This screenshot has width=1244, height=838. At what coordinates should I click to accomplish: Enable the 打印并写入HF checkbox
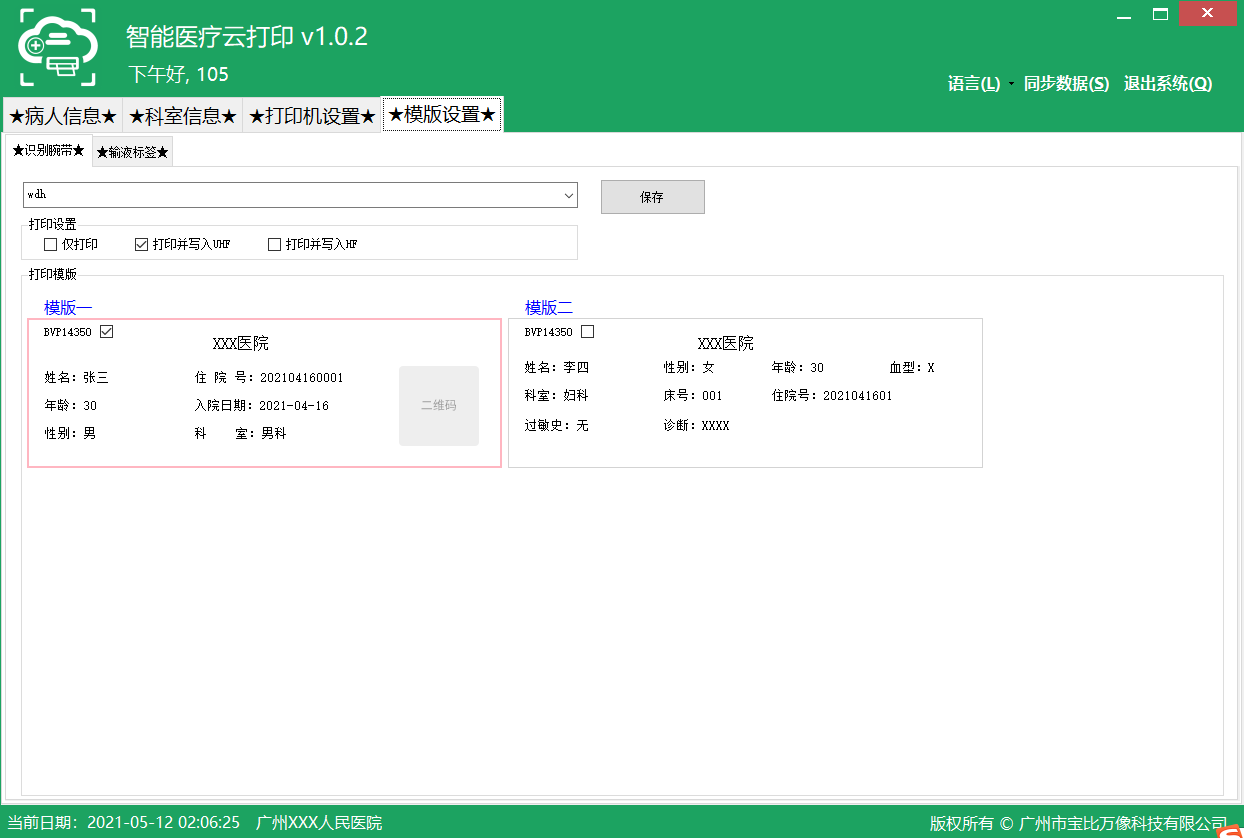pyautogui.click(x=274, y=244)
